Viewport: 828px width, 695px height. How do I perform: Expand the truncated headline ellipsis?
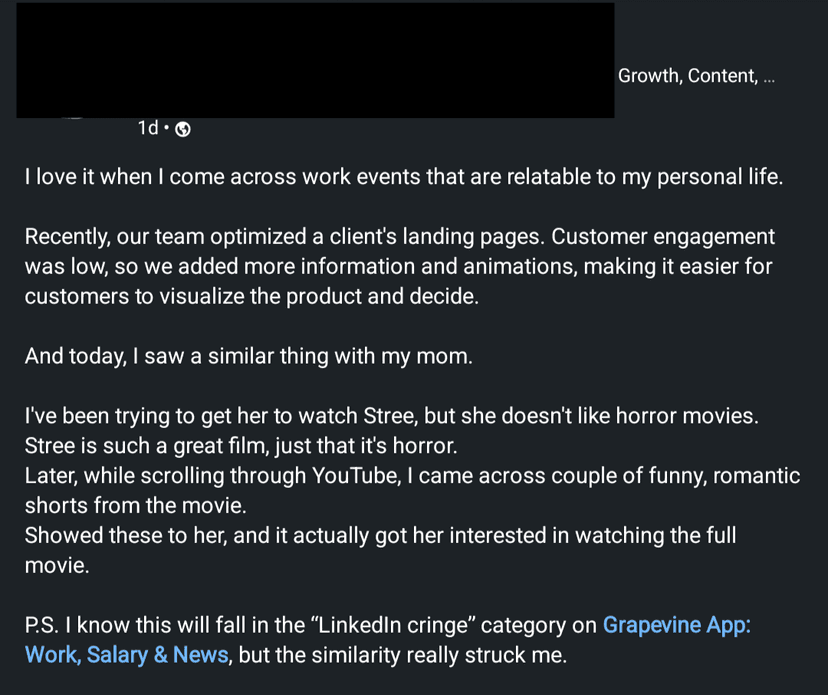pyautogui.click(x=769, y=77)
